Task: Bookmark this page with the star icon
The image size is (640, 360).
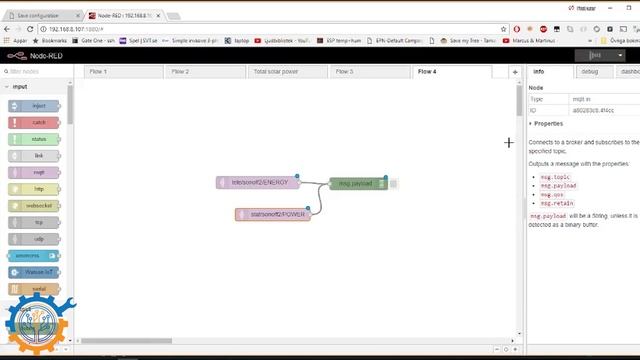Action: click(503, 29)
